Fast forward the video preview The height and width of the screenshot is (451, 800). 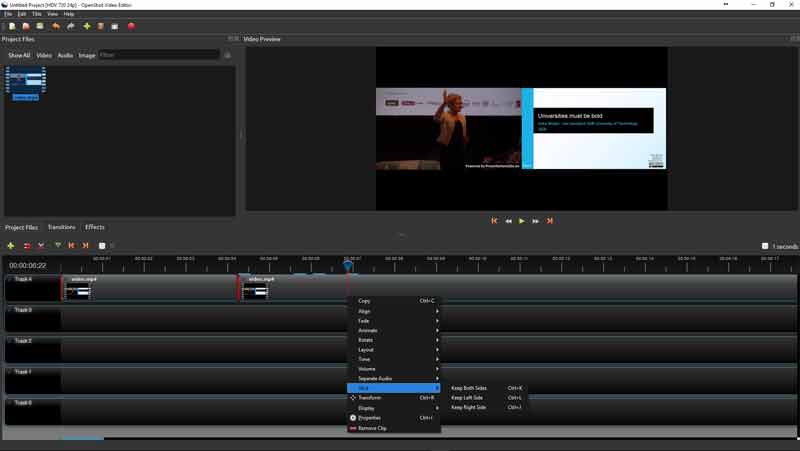pyautogui.click(x=536, y=221)
